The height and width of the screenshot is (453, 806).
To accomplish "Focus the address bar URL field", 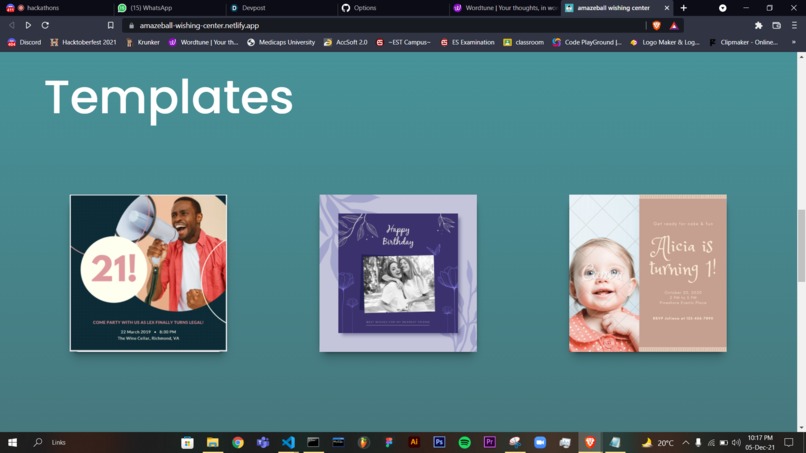I will [x=383, y=25].
